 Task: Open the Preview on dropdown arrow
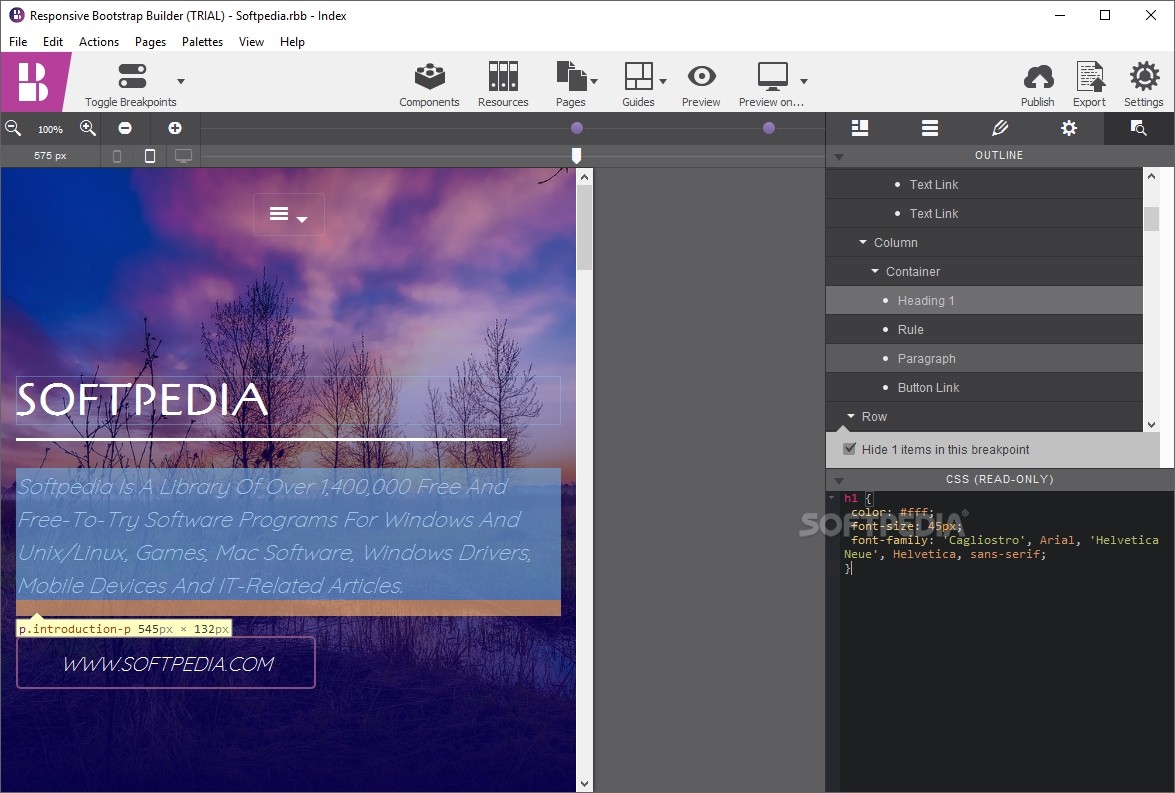click(803, 81)
